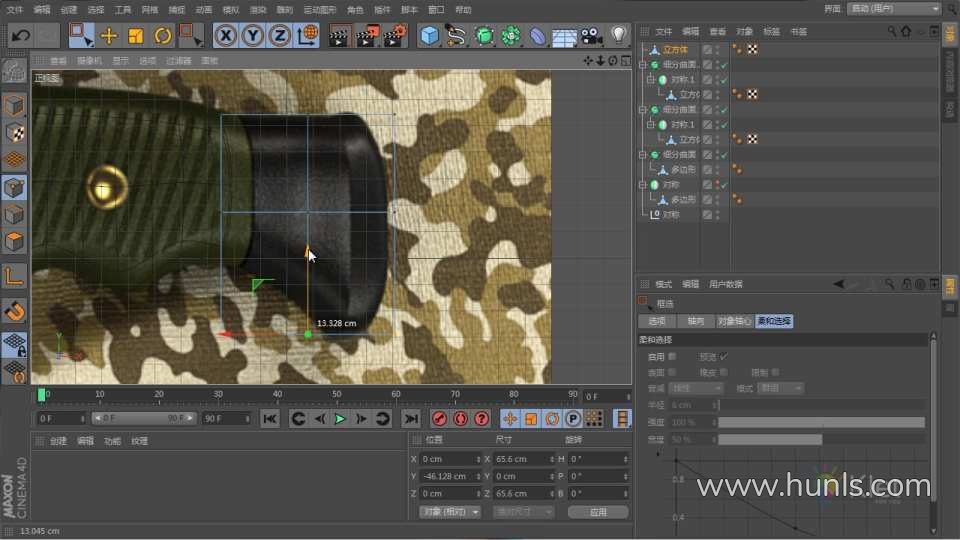Select the 立方体 object at top of tree
Screen dimensions: 960x540
[675, 50]
